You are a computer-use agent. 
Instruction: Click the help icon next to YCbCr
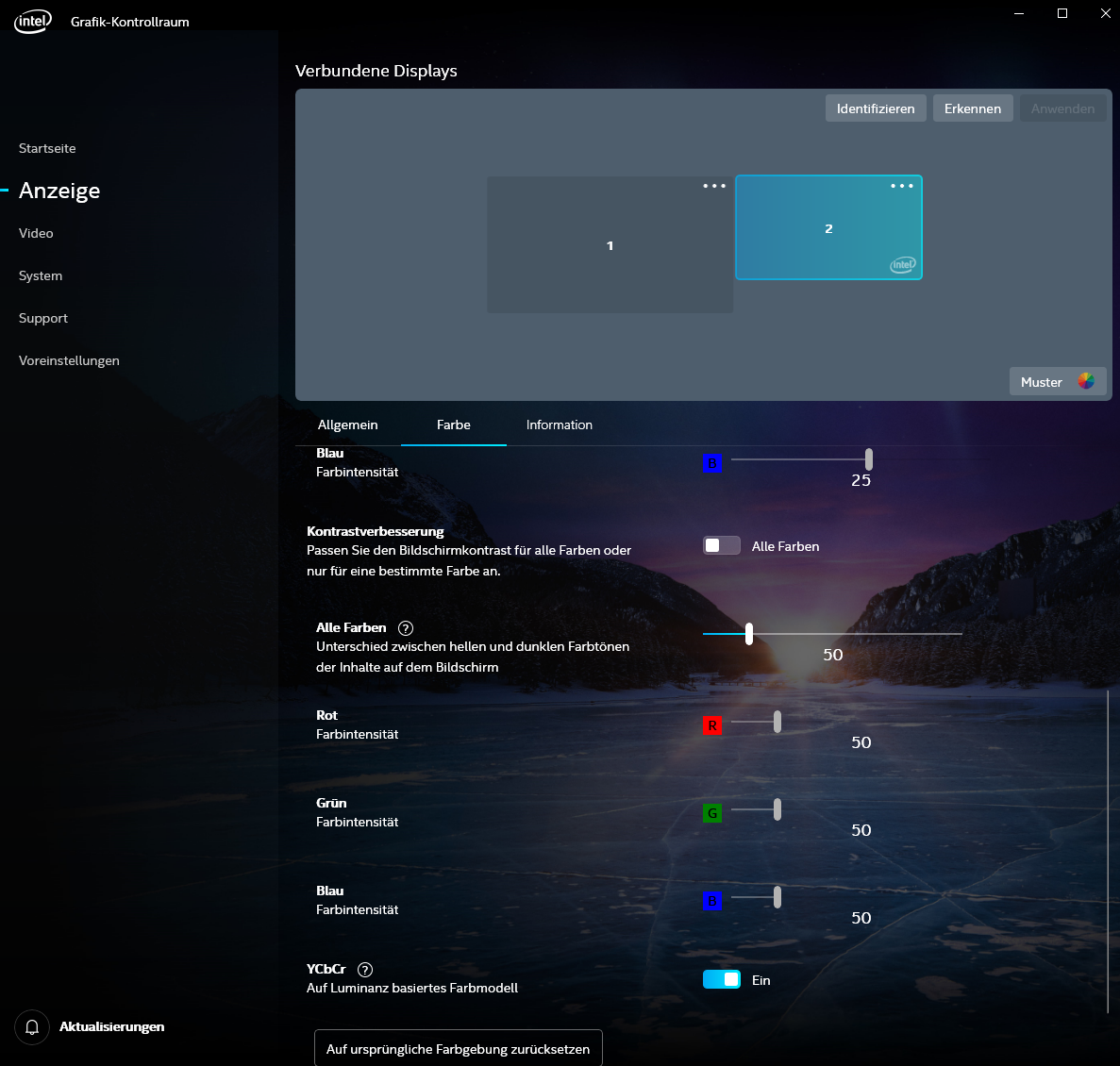(x=365, y=970)
